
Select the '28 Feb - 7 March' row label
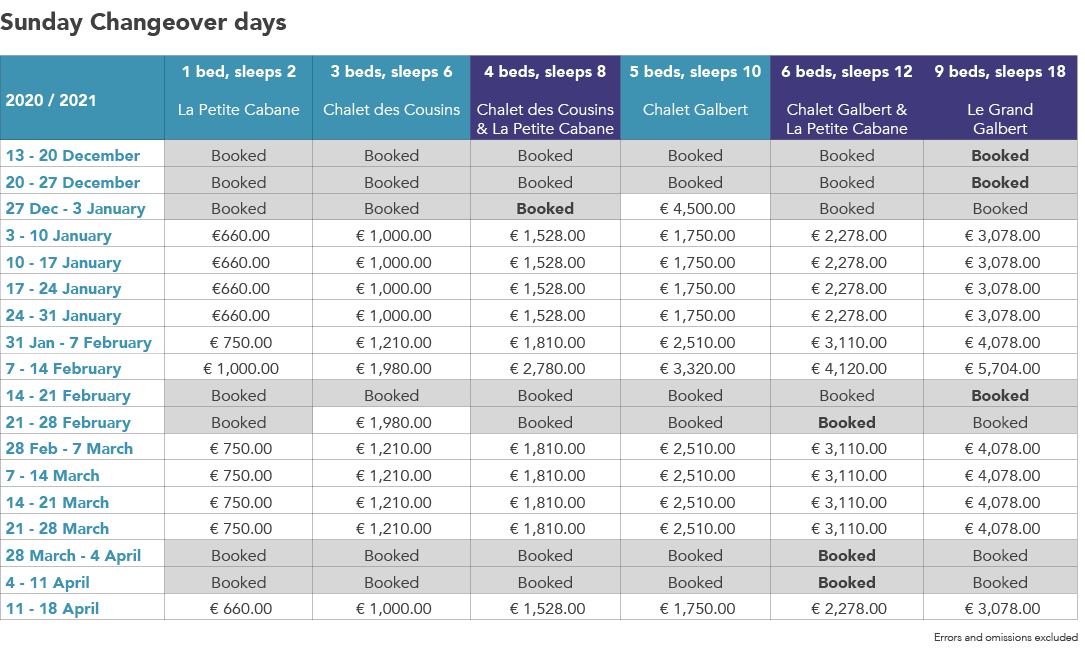(x=69, y=449)
